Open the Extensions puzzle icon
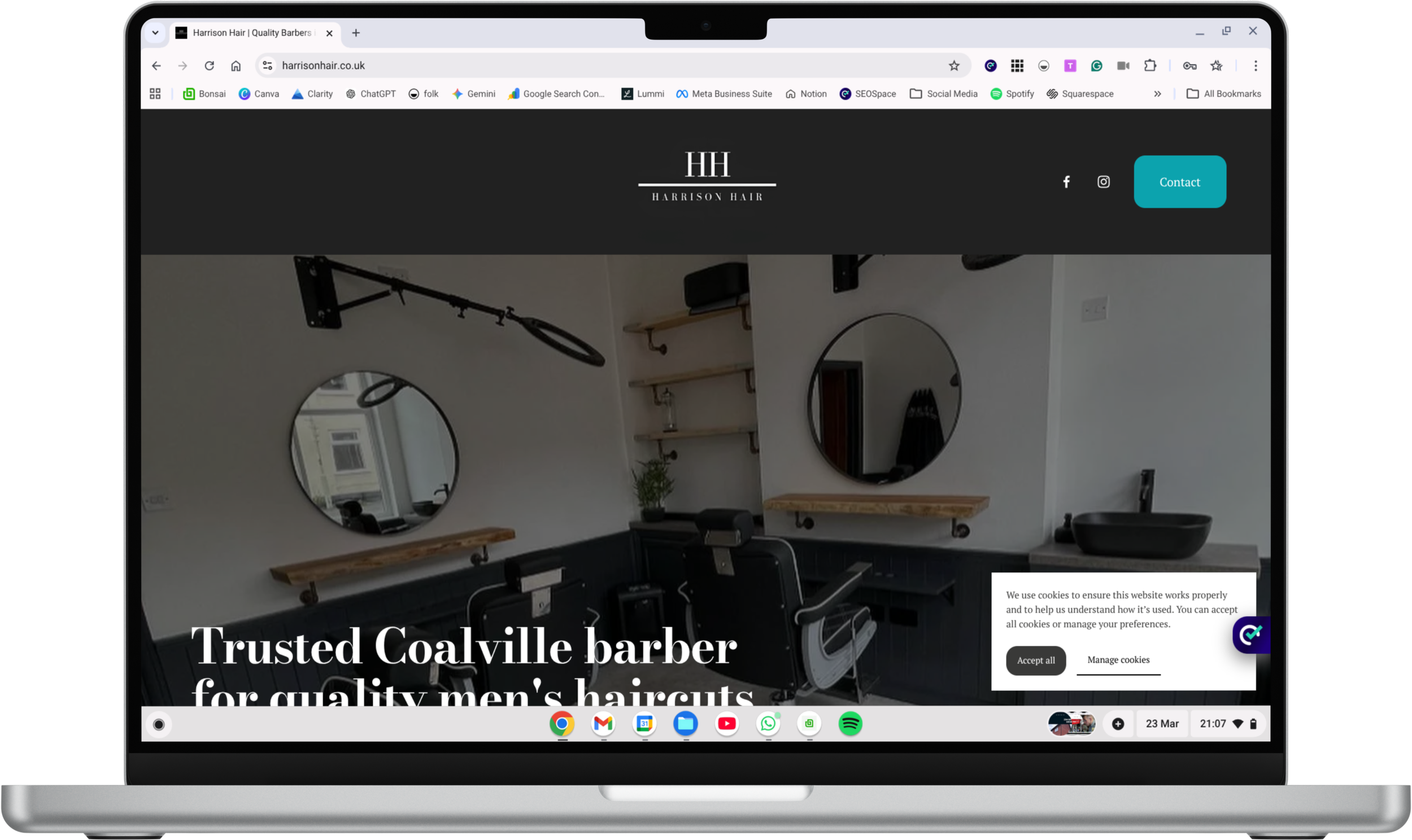The image size is (1412, 840). [x=1149, y=65]
